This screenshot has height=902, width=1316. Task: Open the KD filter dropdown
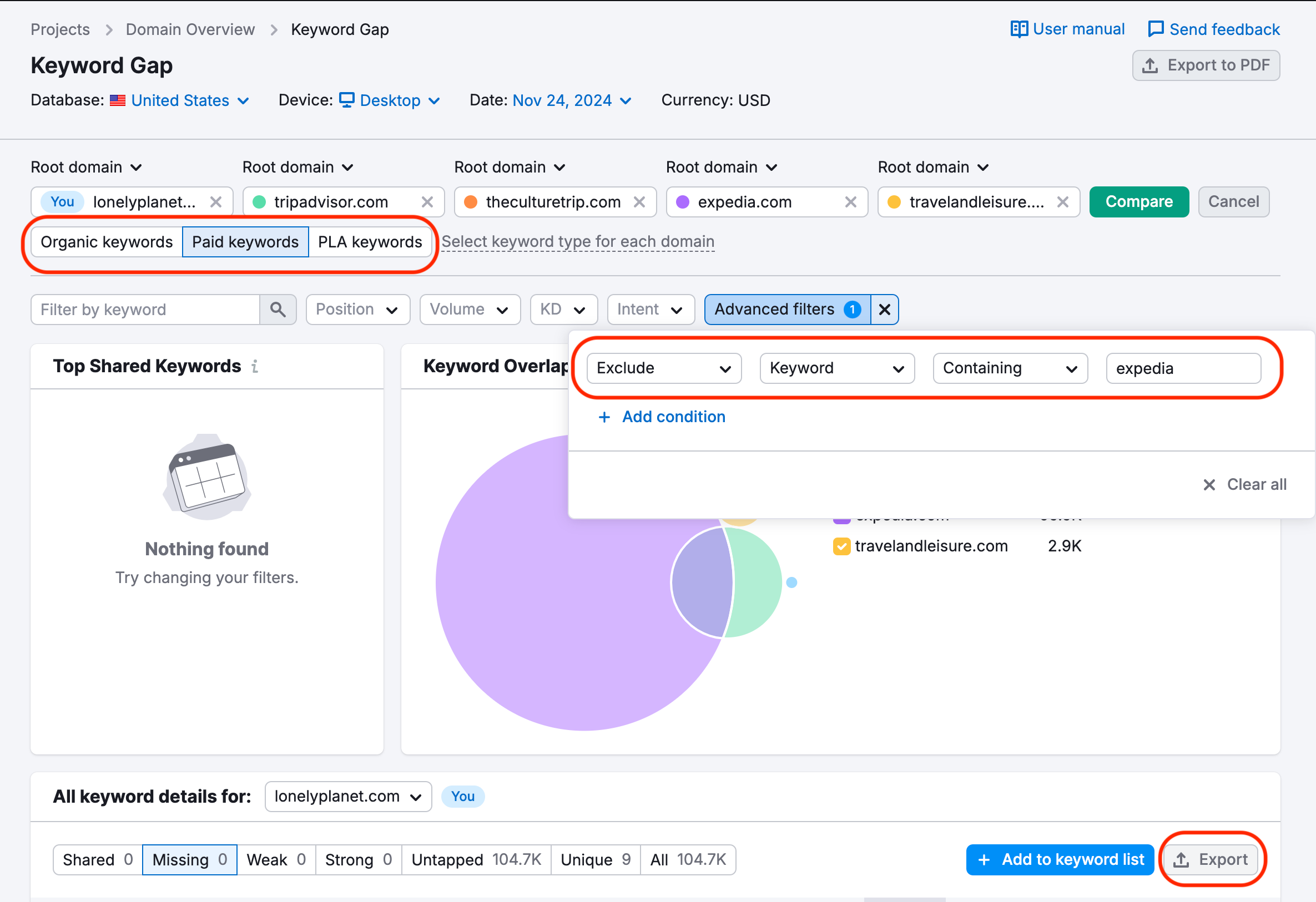564,310
